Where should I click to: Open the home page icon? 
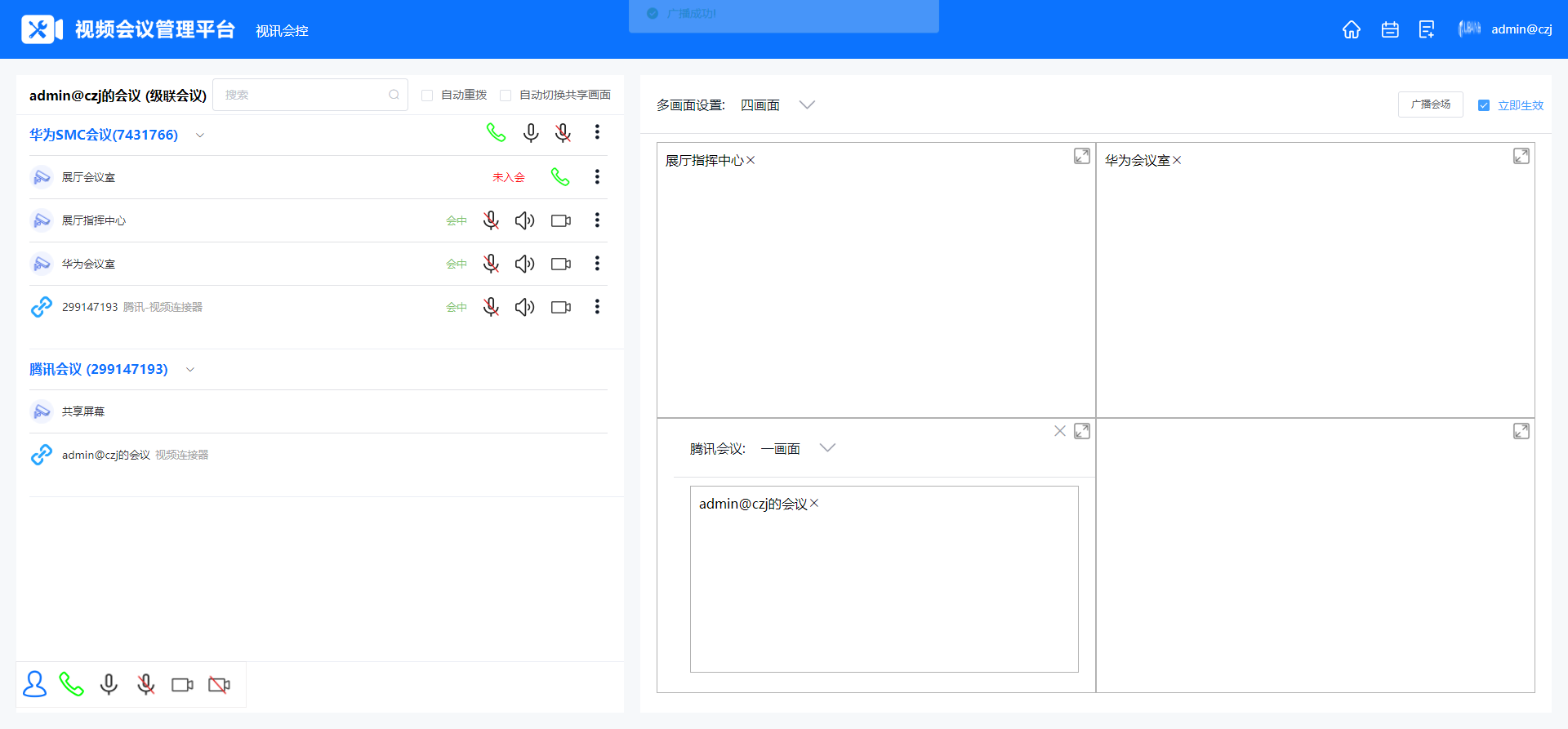point(1352,29)
